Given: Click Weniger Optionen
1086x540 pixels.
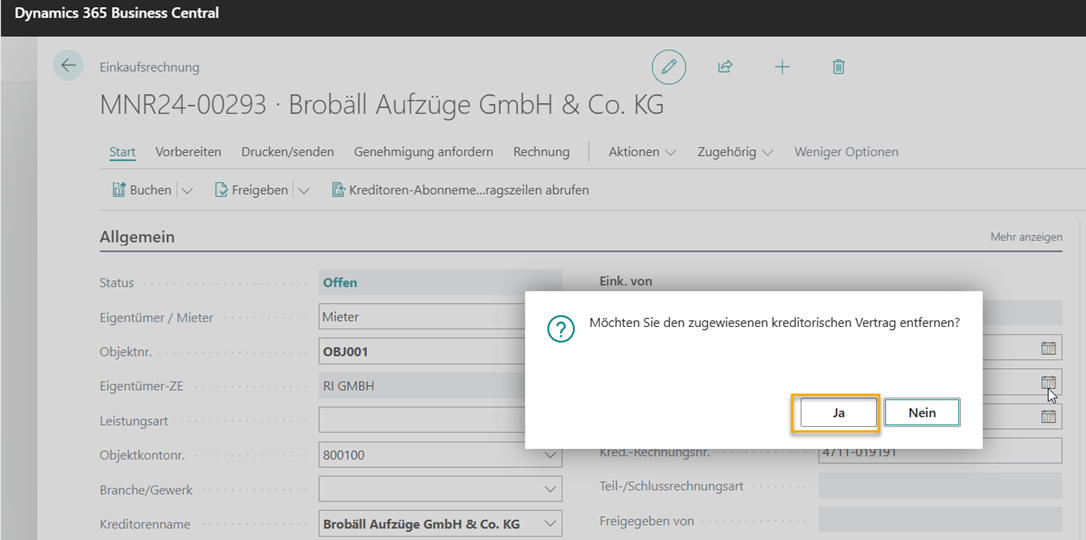Looking at the screenshot, I should click(846, 152).
